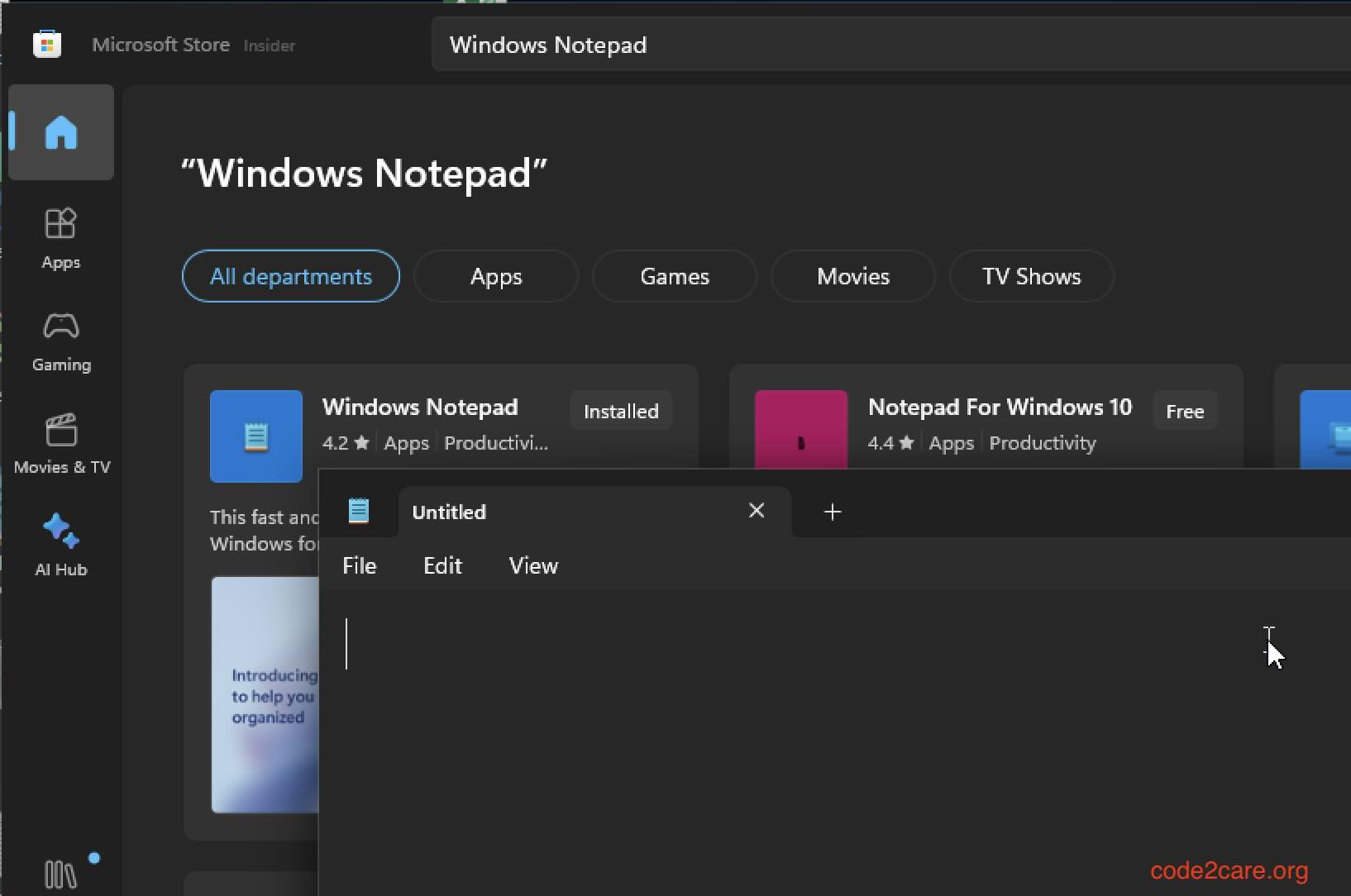The height and width of the screenshot is (896, 1351).
Task: Open the Home section in Microsoft Store
Action: point(60,132)
